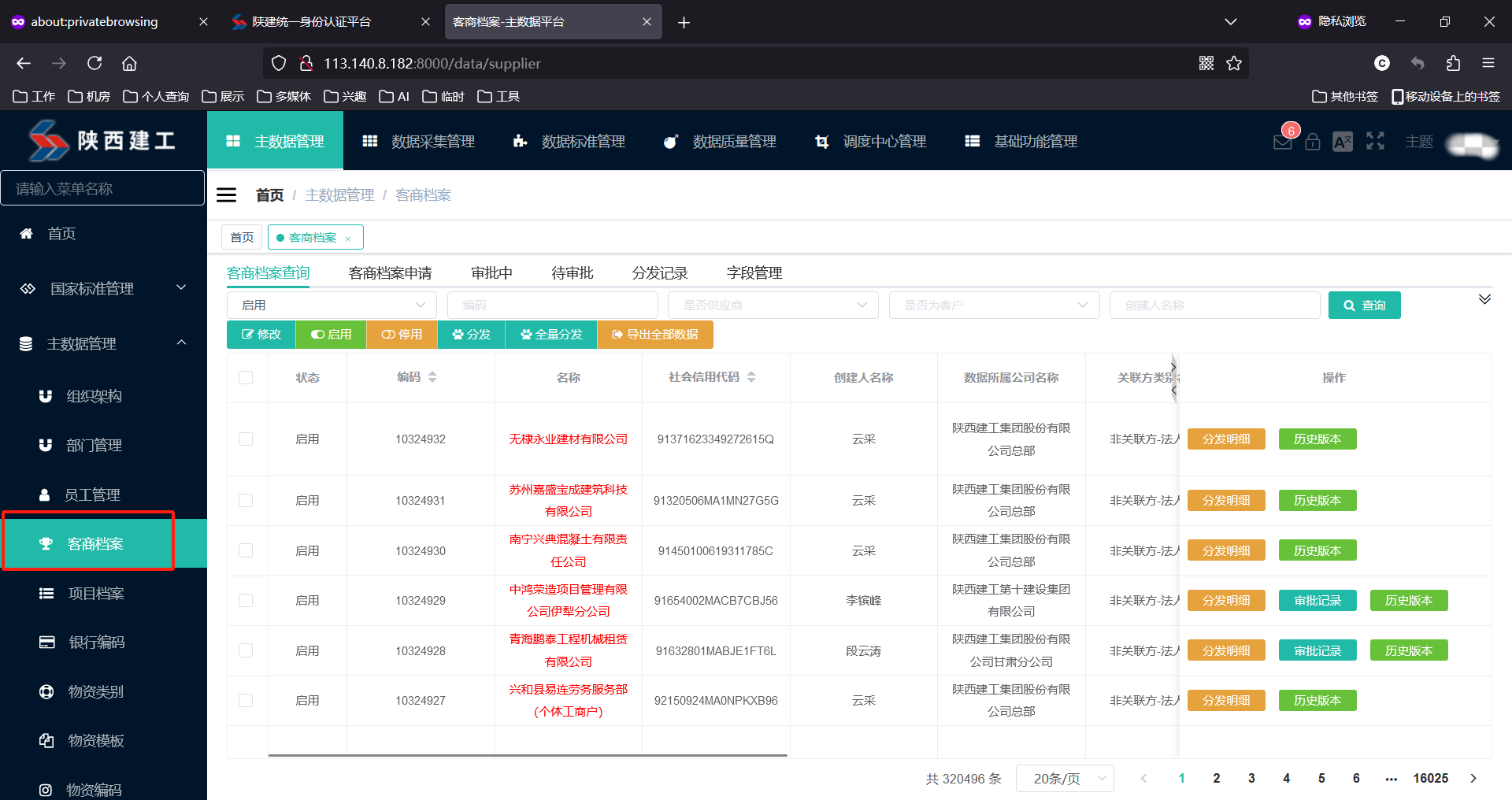Expand the 国家标准管理 sidebar menu
The image size is (1512, 800).
click(102, 288)
